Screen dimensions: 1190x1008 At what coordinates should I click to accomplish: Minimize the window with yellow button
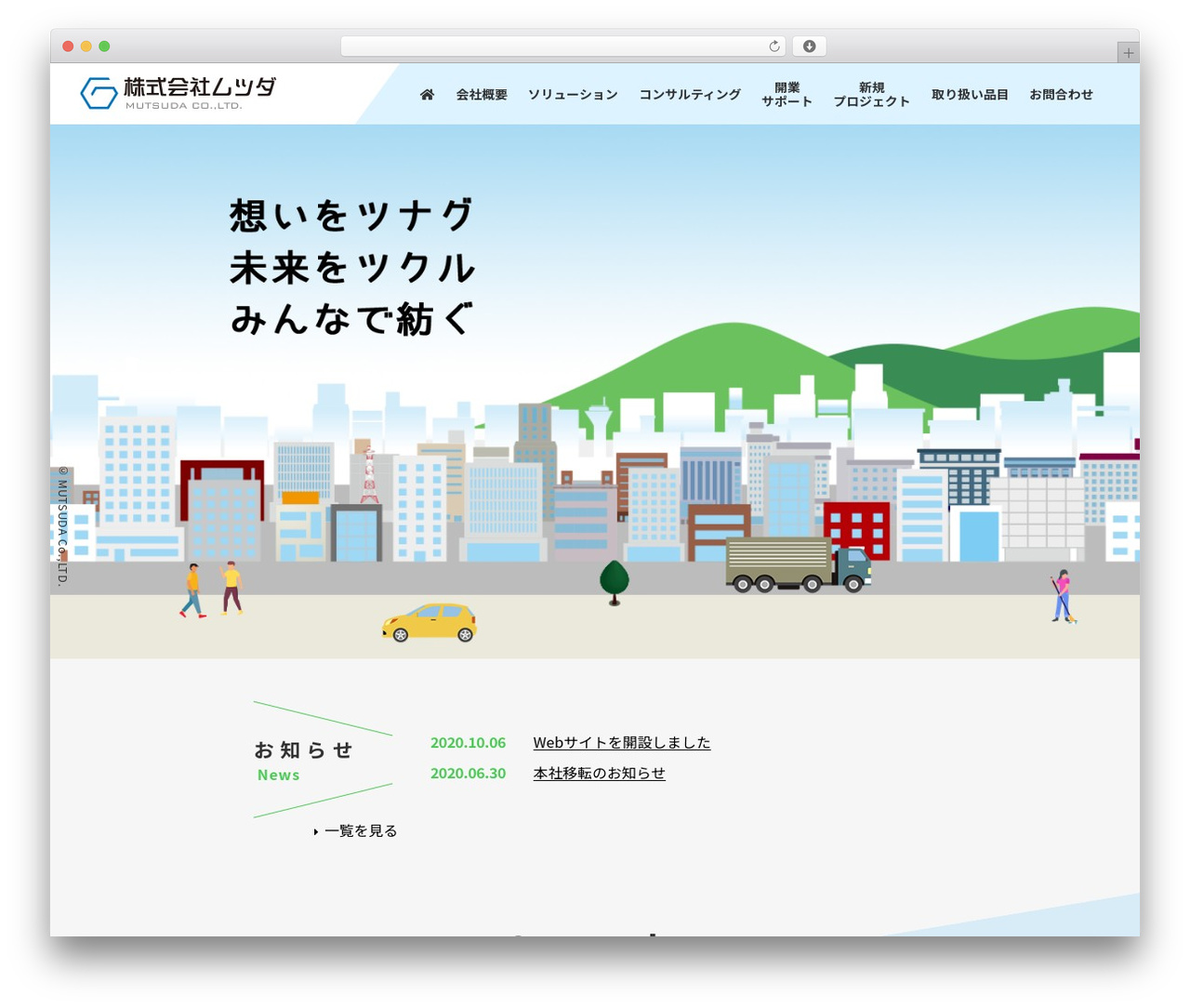pos(86,46)
